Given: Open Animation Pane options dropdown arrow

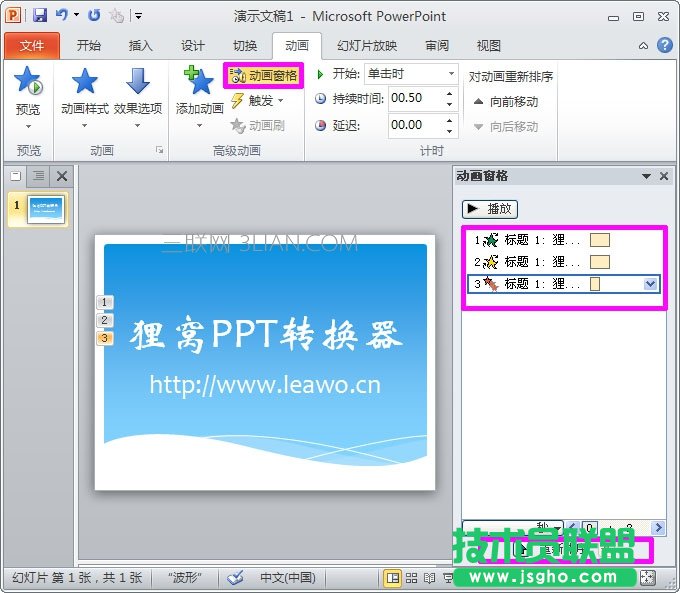Looking at the screenshot, I should pyautogui.click(x=646, y=176).
